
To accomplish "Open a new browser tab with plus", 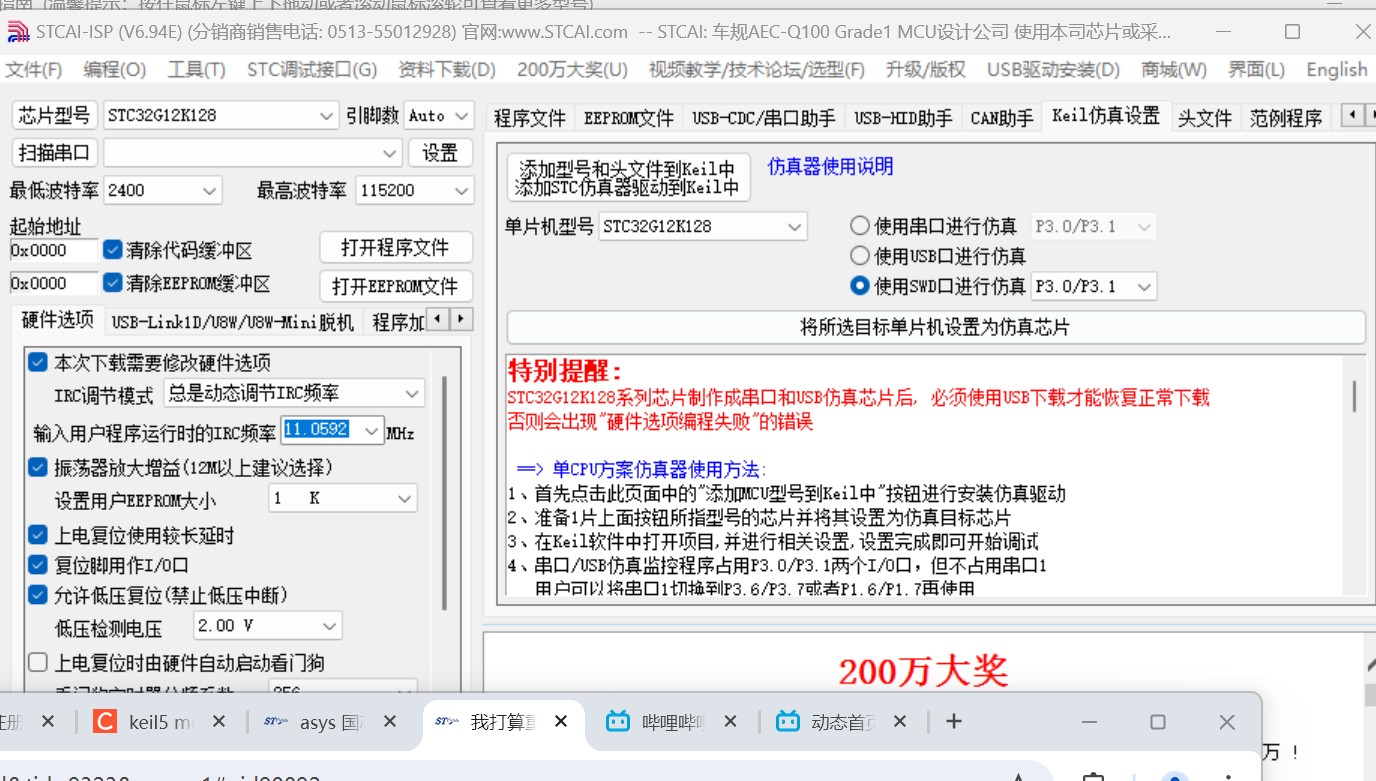I will [954, 721].
